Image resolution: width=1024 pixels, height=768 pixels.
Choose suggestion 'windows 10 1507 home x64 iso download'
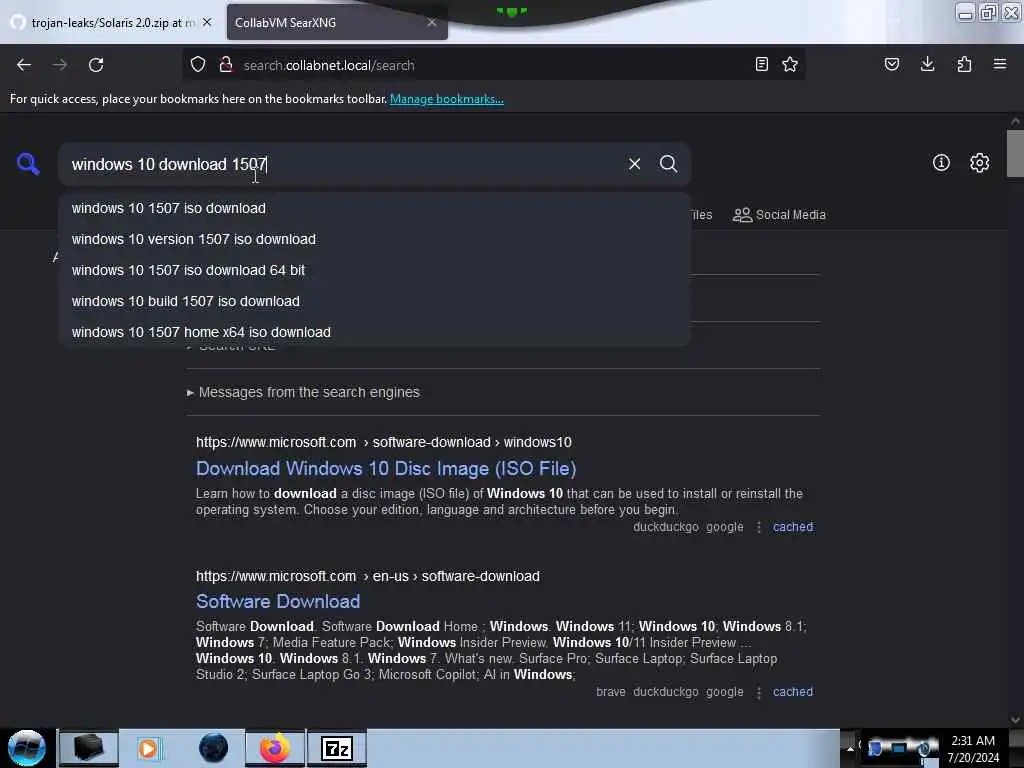click(375, 332)
